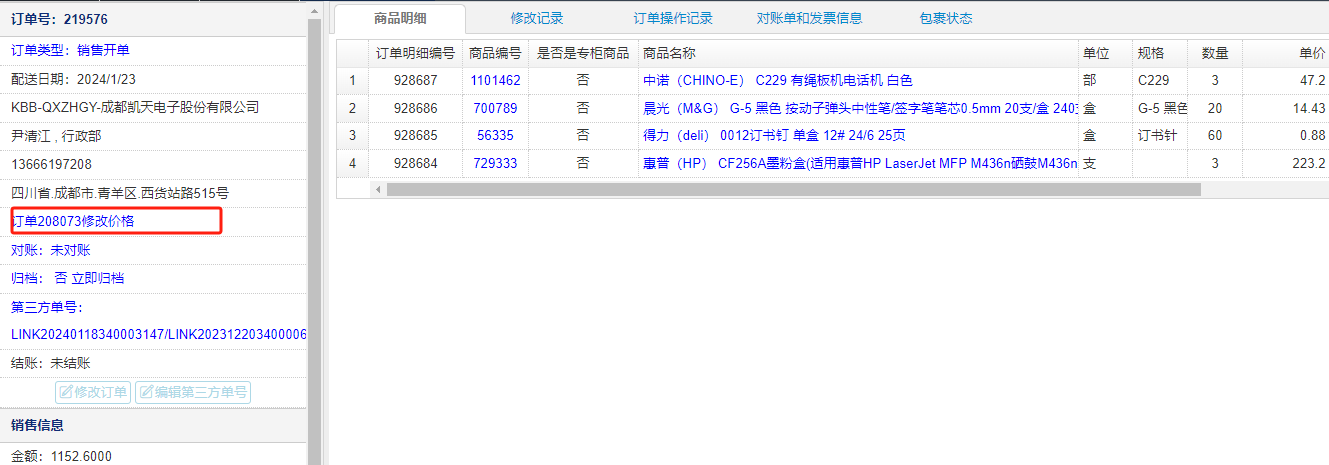Click the edit icon on 编辑第三方单号
The height and width of the screenshot is (465, 1329).
pyautogui.click(x=146, y=392)
